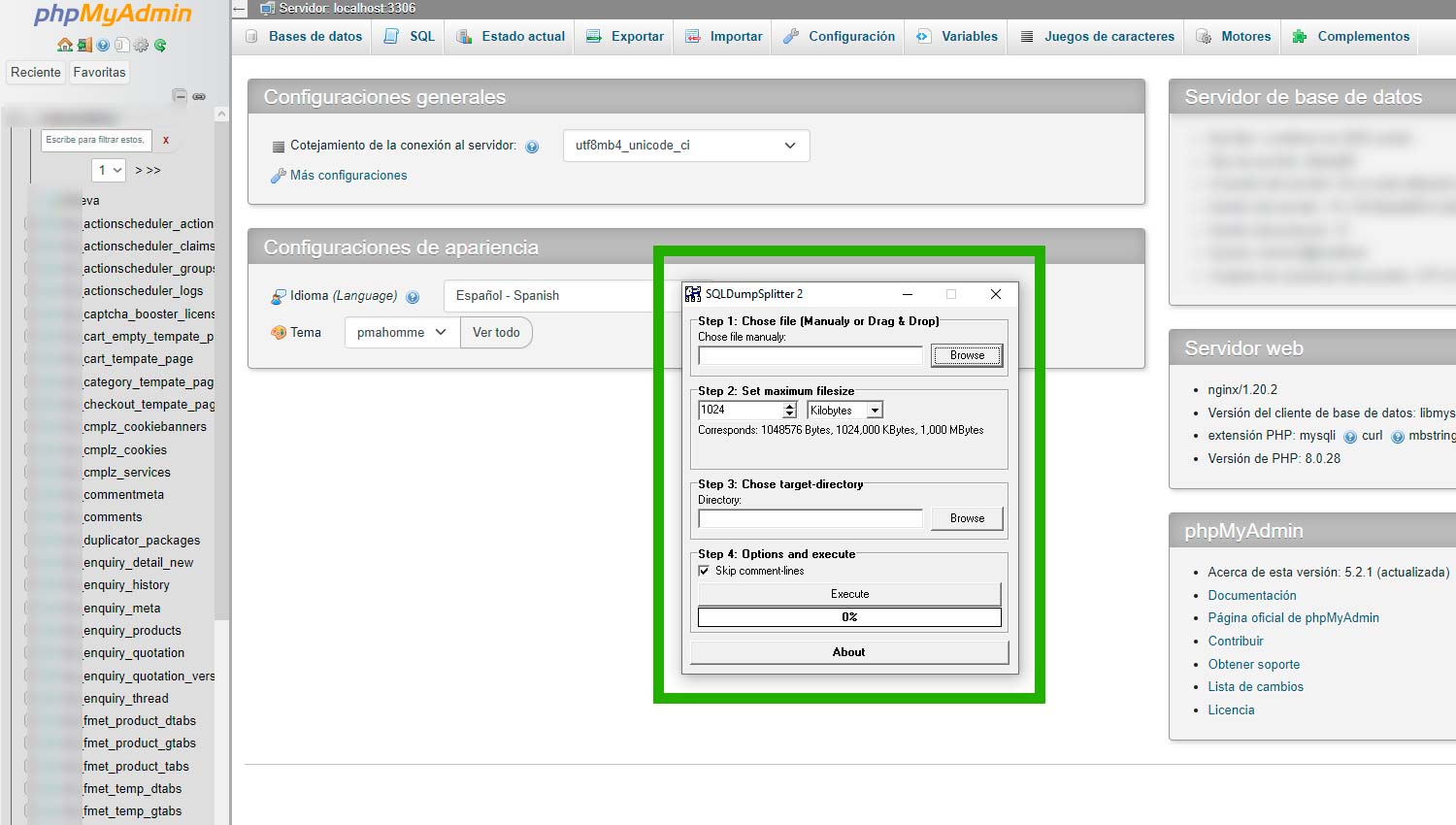Go to last page with >> in sidebar
1456x825 pixels.
click(153, 170)
